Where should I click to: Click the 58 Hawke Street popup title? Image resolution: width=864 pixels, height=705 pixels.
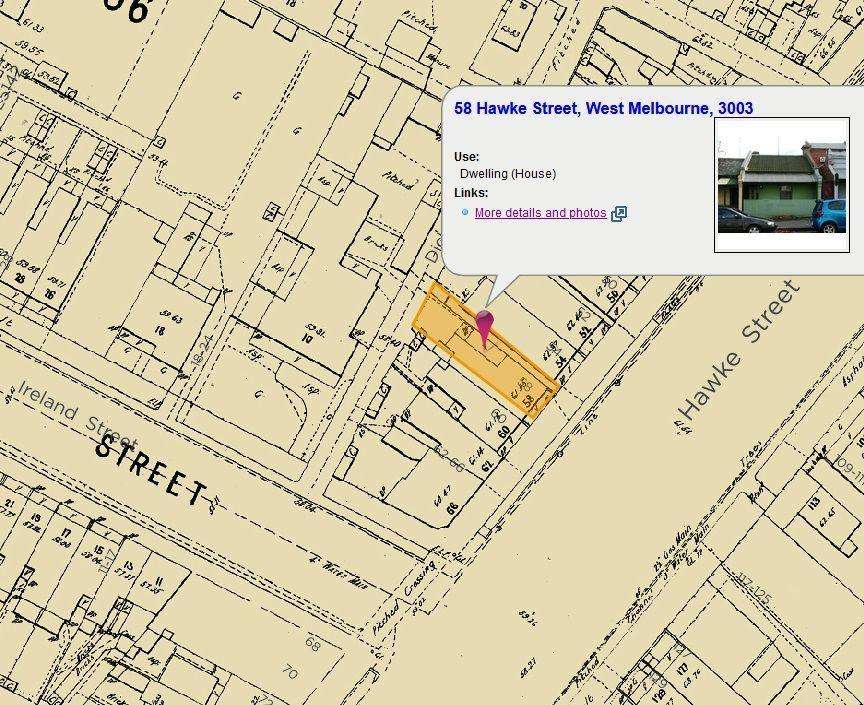coord(603,108)
